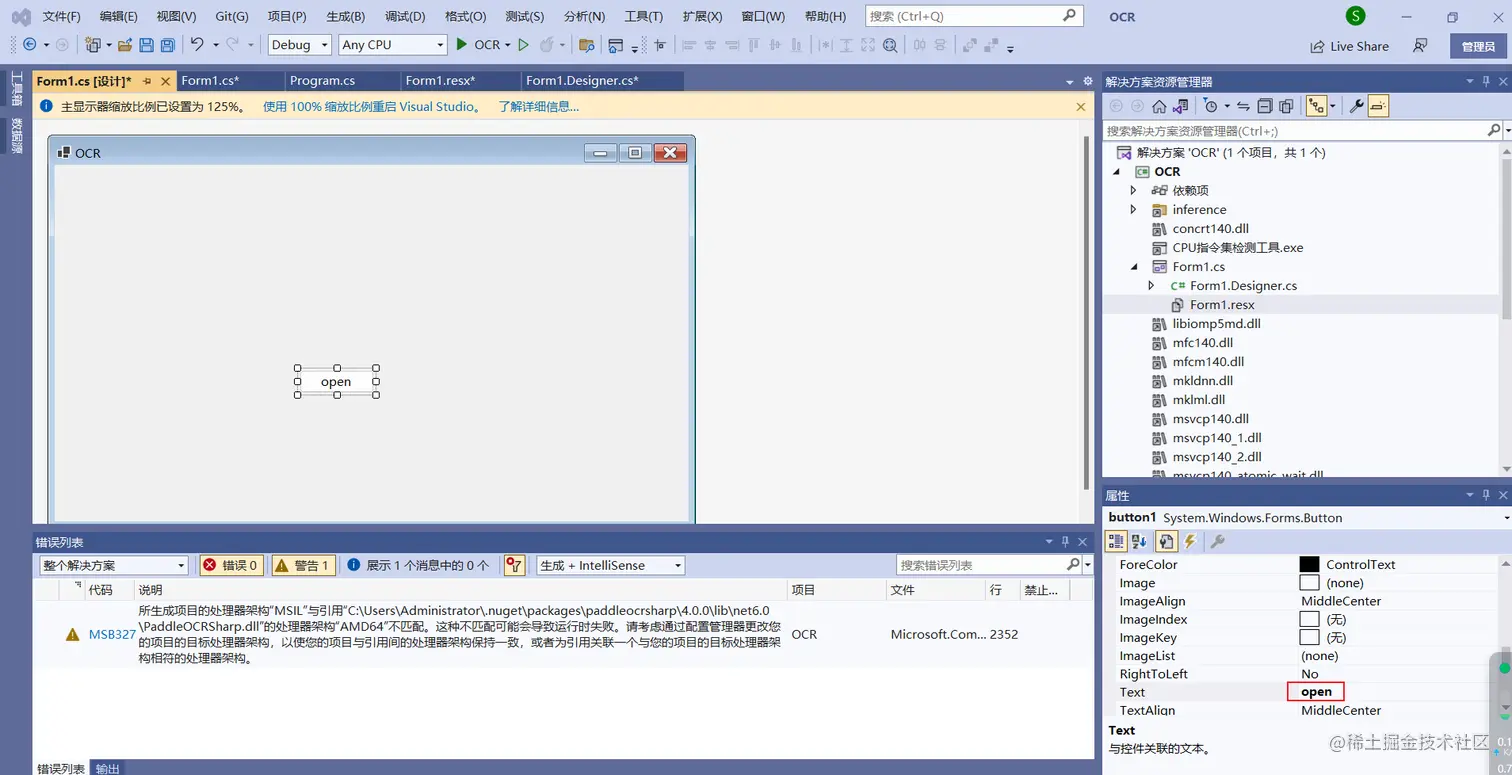
Task: Open the Debug configuration dropdown
Action: coord(300,45)
